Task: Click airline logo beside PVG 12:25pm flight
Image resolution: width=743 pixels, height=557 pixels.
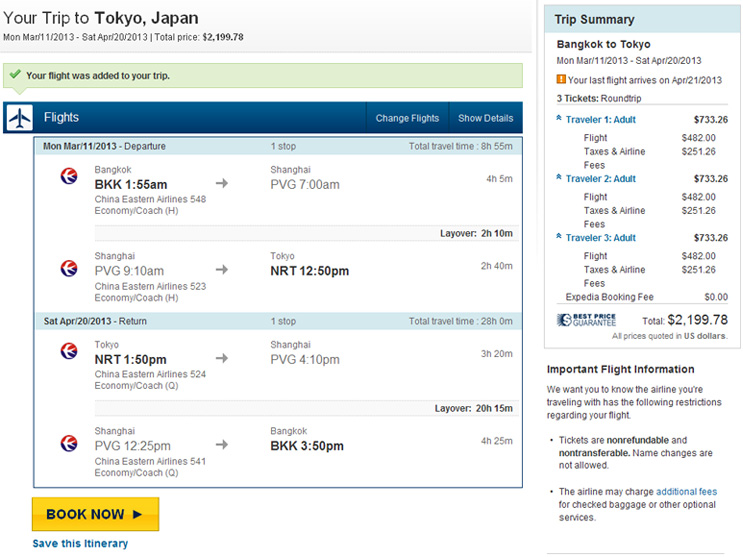Action: [x=68, y=441]
